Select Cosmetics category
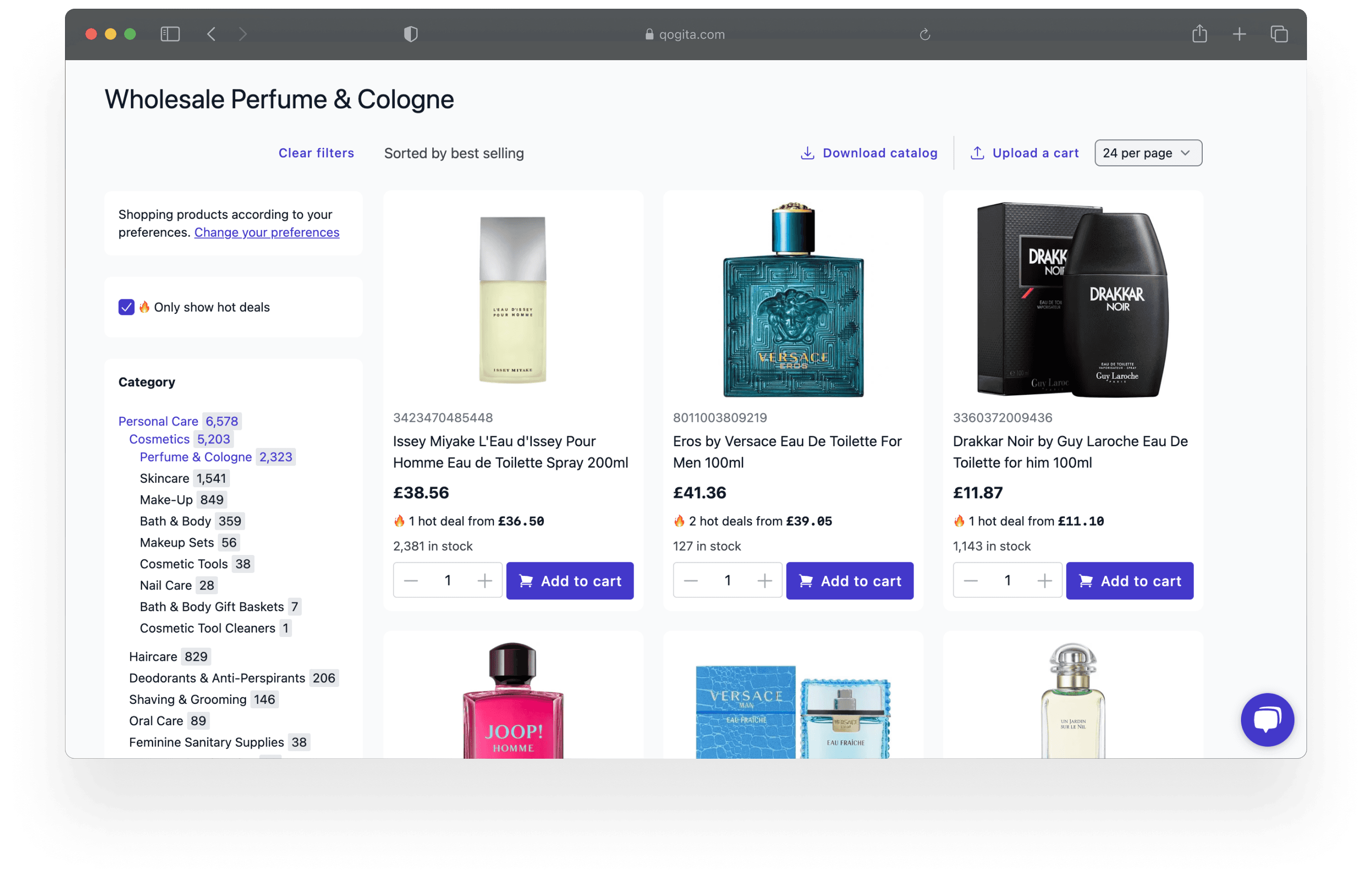 click(160, 439)
